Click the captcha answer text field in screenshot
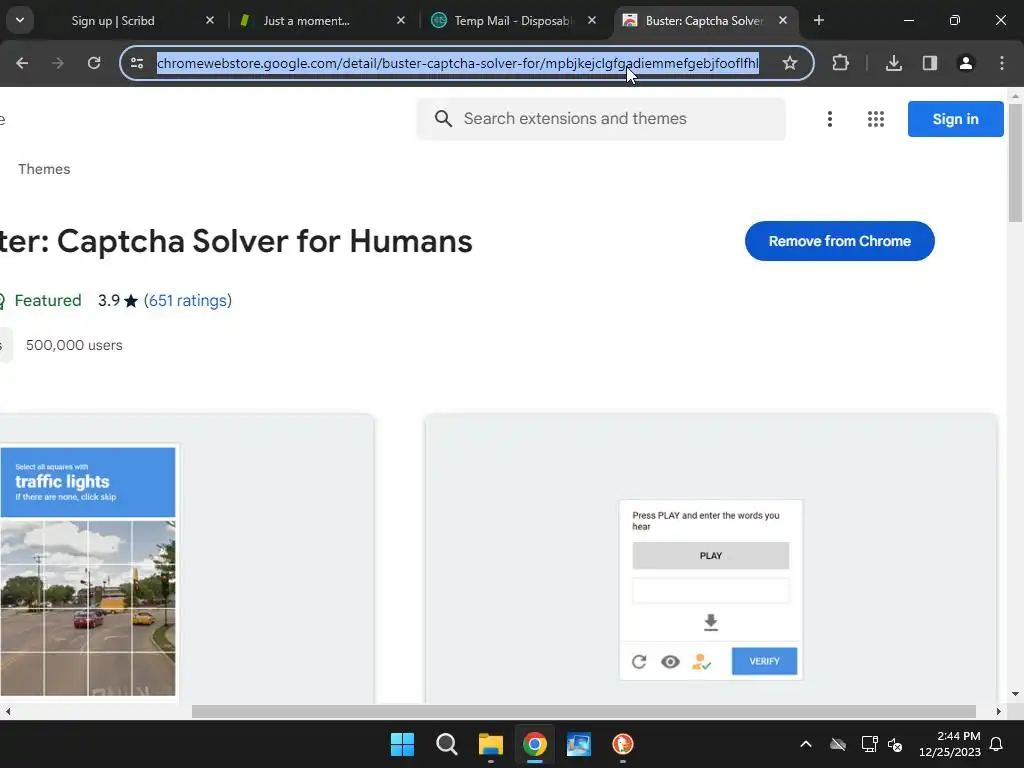The width and height of the screenshot is (1024, 768). [x=711, y=590]
